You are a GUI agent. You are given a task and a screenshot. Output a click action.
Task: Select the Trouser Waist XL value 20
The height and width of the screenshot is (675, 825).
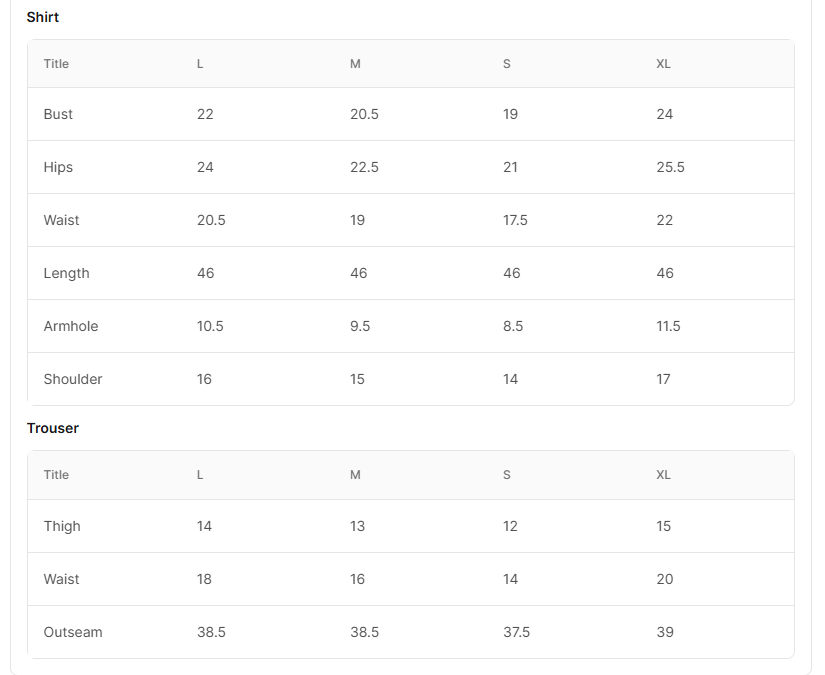click(665, 579)
